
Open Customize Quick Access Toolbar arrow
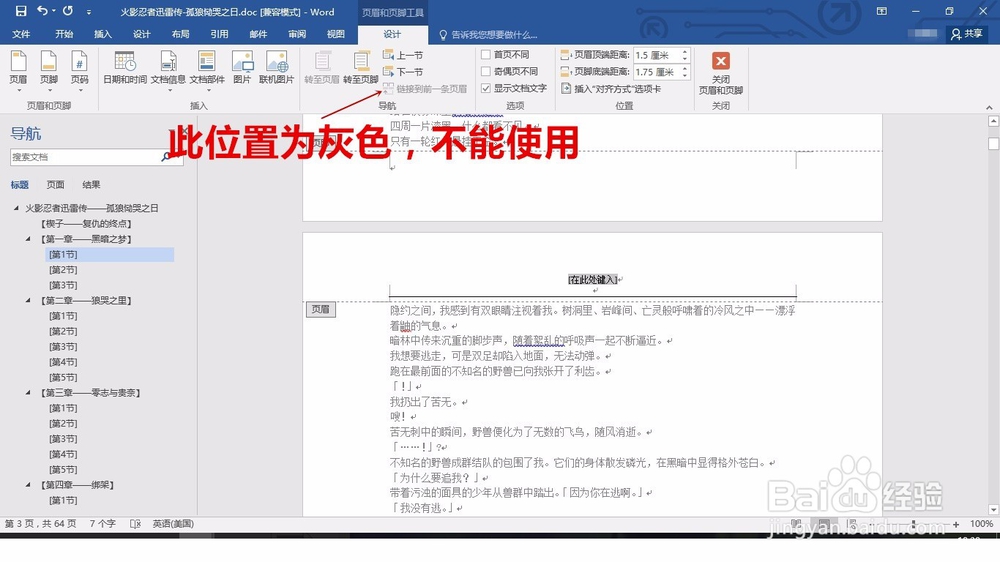[88, 11]
